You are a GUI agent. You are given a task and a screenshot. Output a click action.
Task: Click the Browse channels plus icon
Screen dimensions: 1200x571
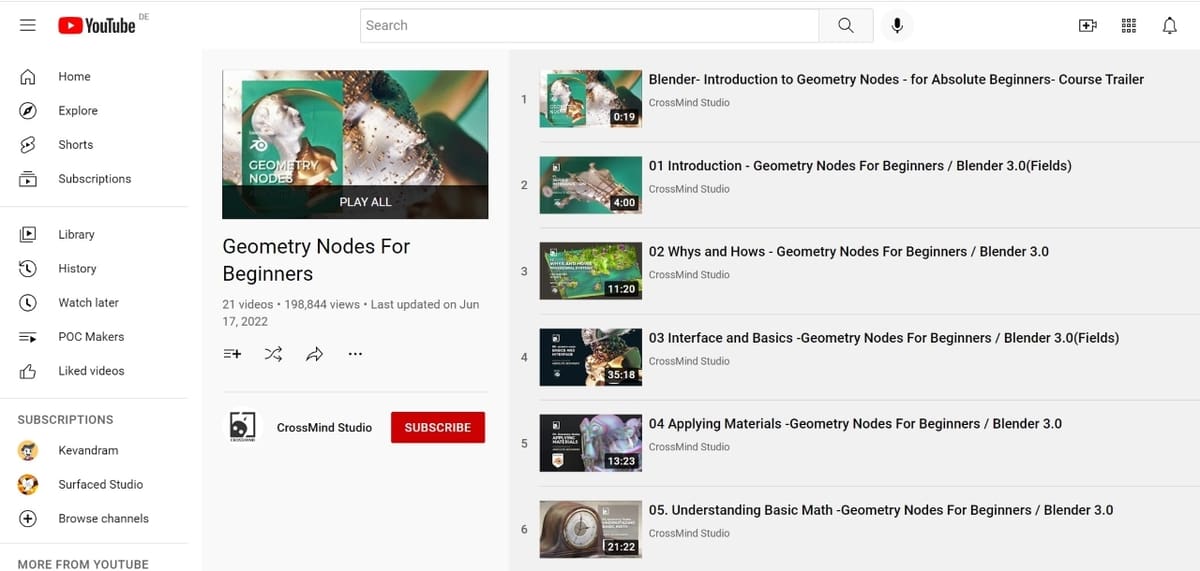coord(28,519)
